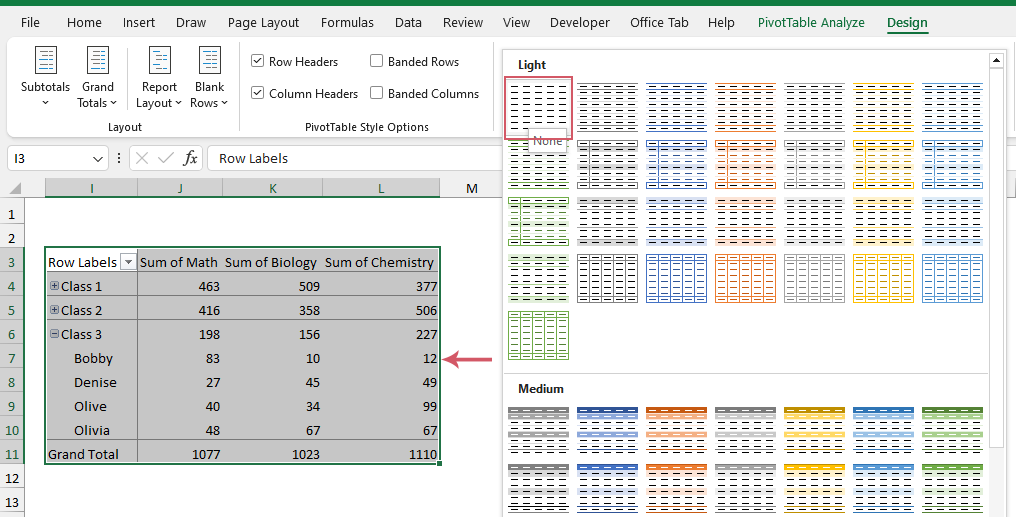Switch to the PivotTable Analyze tab

pyautogui.click(x=811, y=22)
